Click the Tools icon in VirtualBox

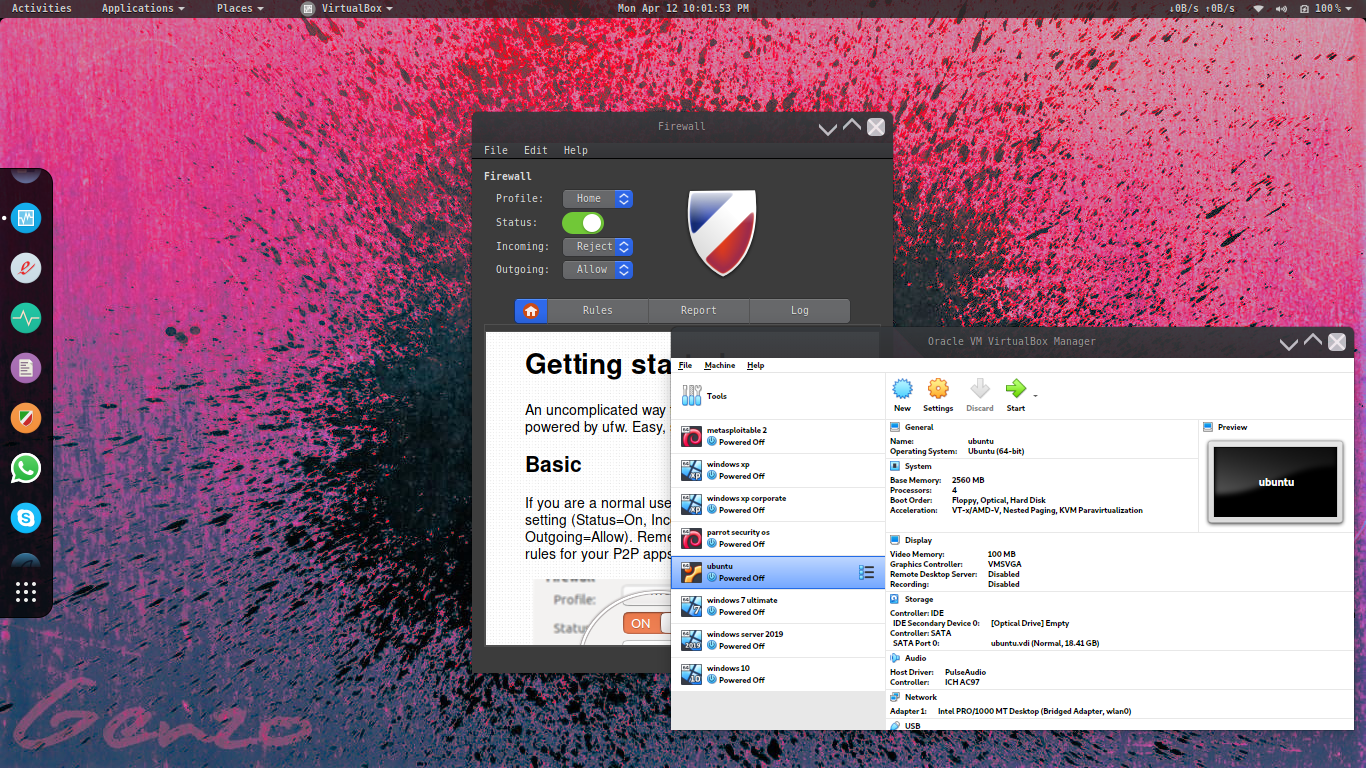(x=692, y=396)
